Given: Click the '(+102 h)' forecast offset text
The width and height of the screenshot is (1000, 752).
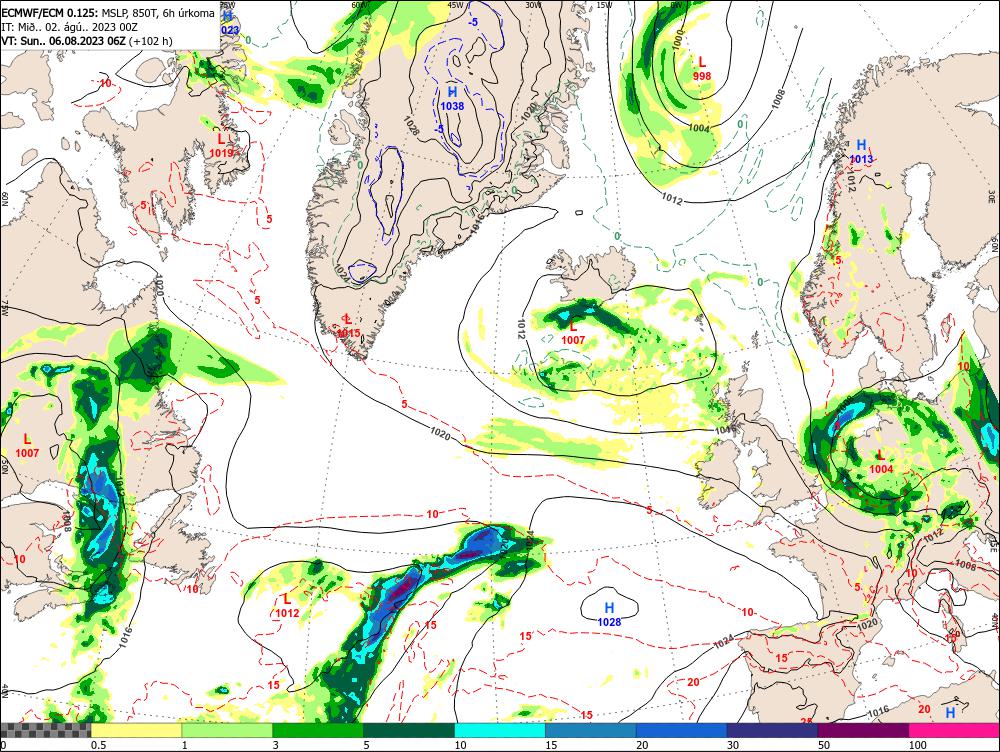Looking at the screenshot, I should [x=151, y=41].
